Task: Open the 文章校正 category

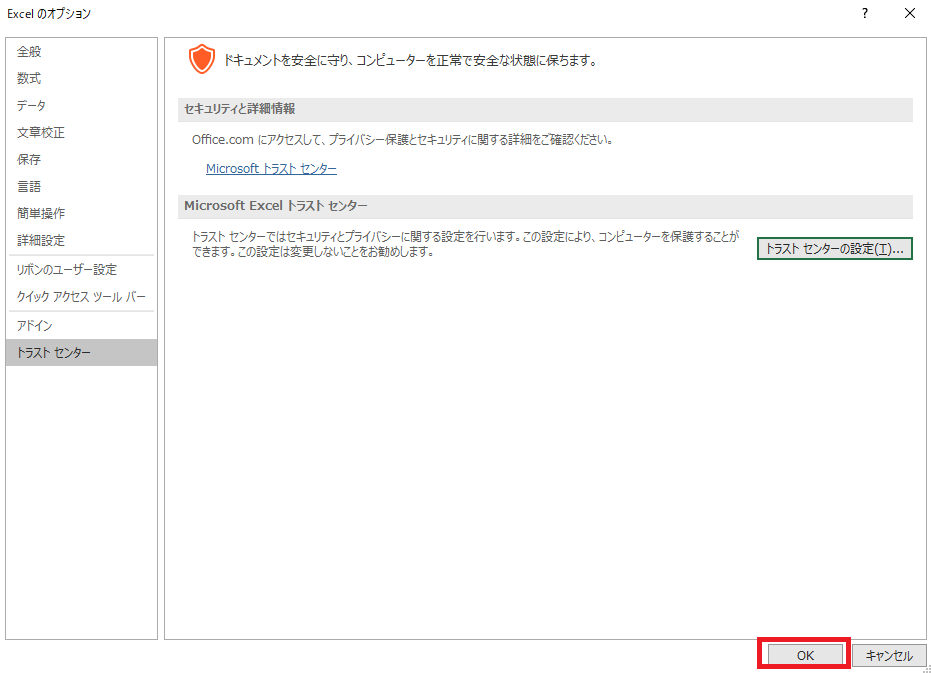Action: (x=81, y=132)
